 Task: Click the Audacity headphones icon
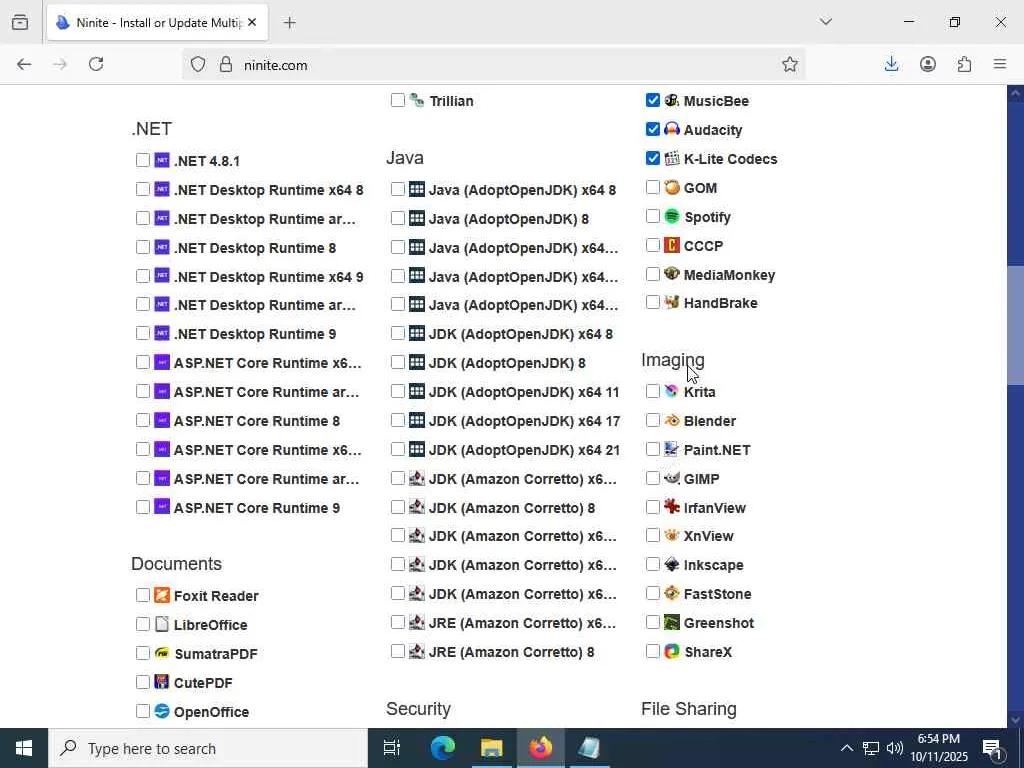671,129
